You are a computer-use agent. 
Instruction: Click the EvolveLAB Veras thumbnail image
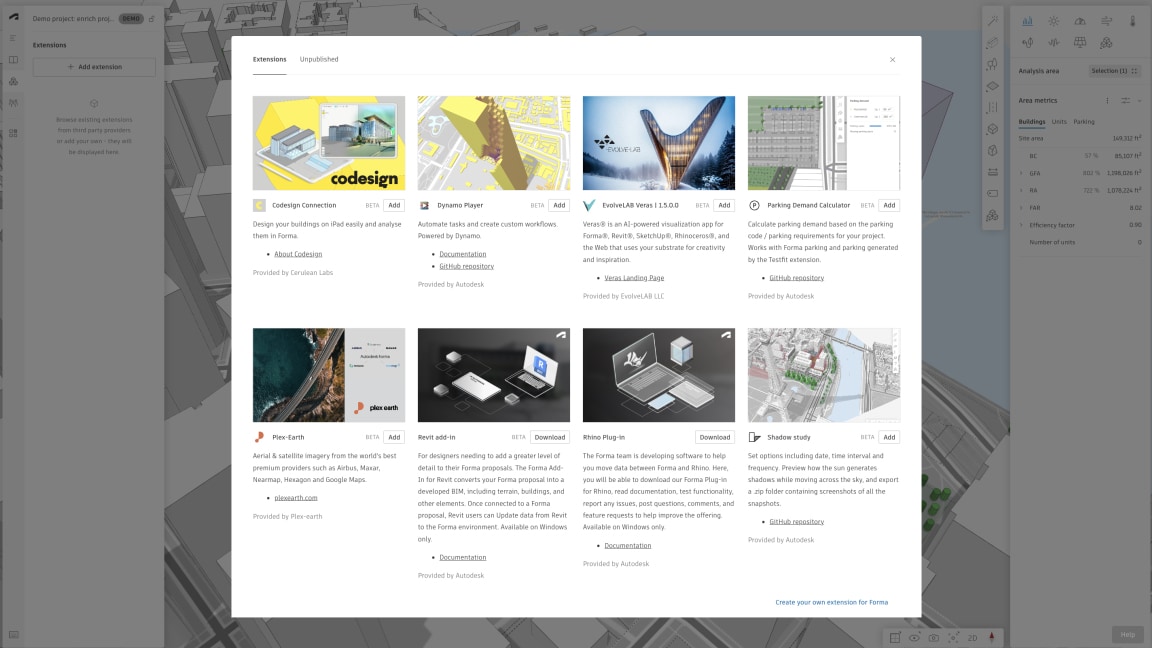click(658, 143)
